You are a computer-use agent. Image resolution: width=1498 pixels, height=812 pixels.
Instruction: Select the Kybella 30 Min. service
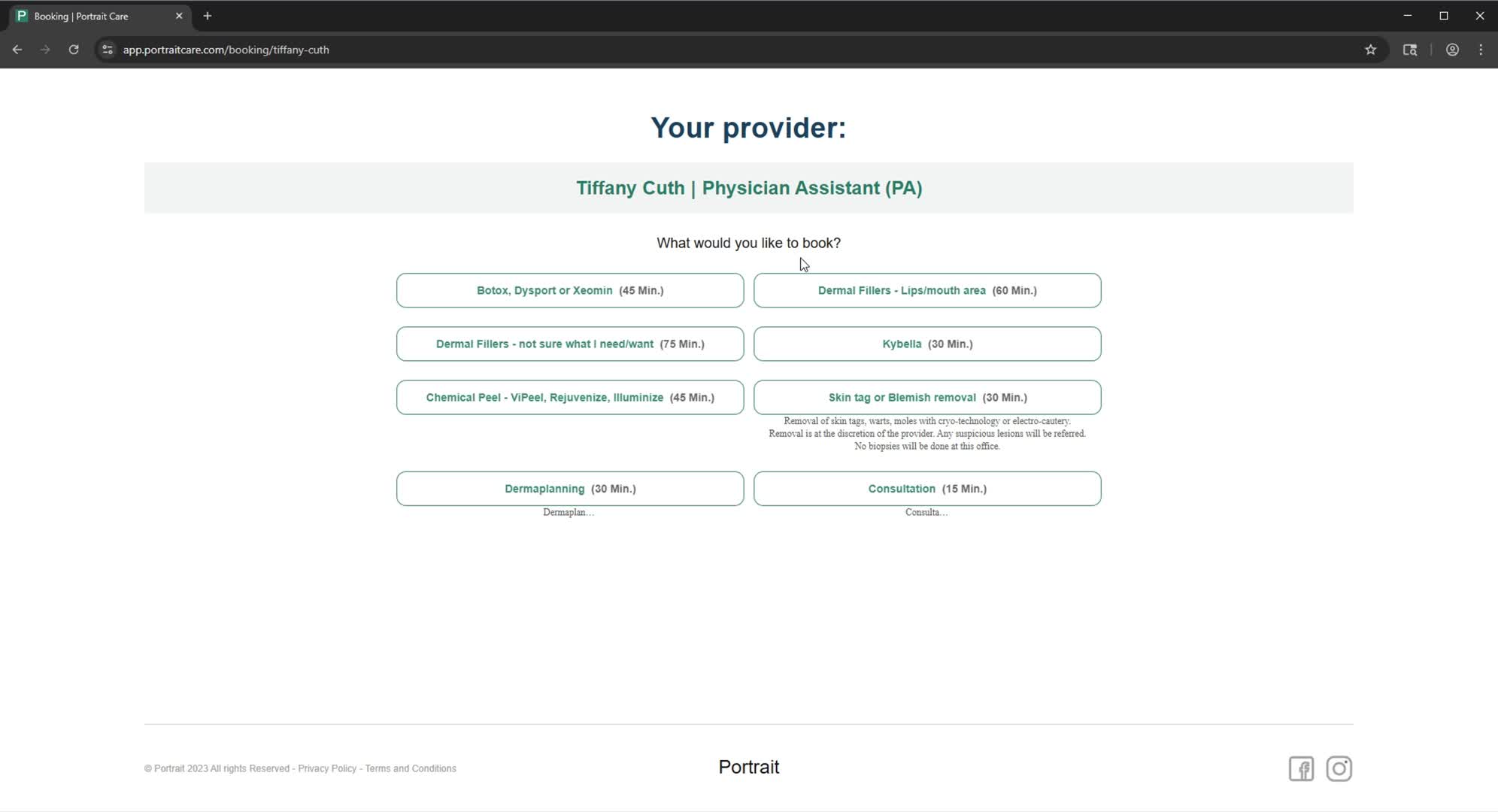coord(927,344)
